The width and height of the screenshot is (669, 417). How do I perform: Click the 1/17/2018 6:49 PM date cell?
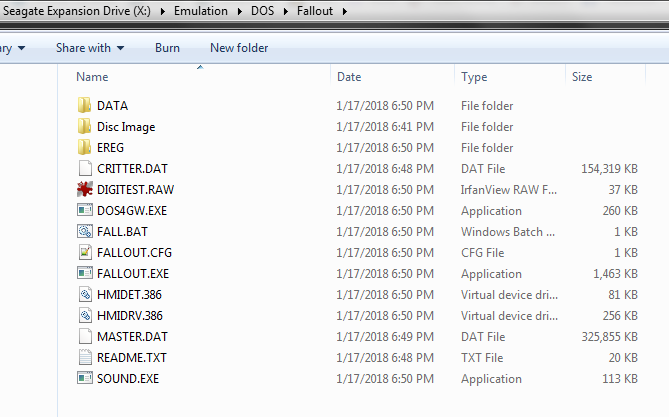[385, 337]
